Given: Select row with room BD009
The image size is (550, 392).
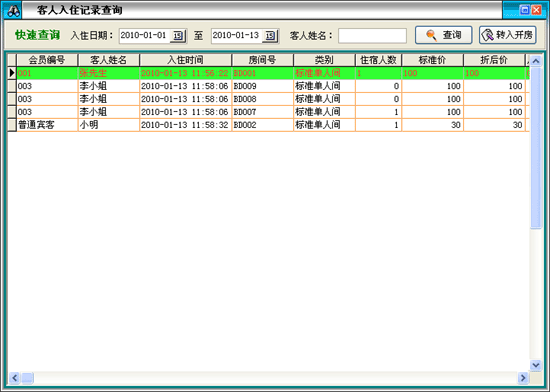Looking at the screenshot, I should point(268,86).
